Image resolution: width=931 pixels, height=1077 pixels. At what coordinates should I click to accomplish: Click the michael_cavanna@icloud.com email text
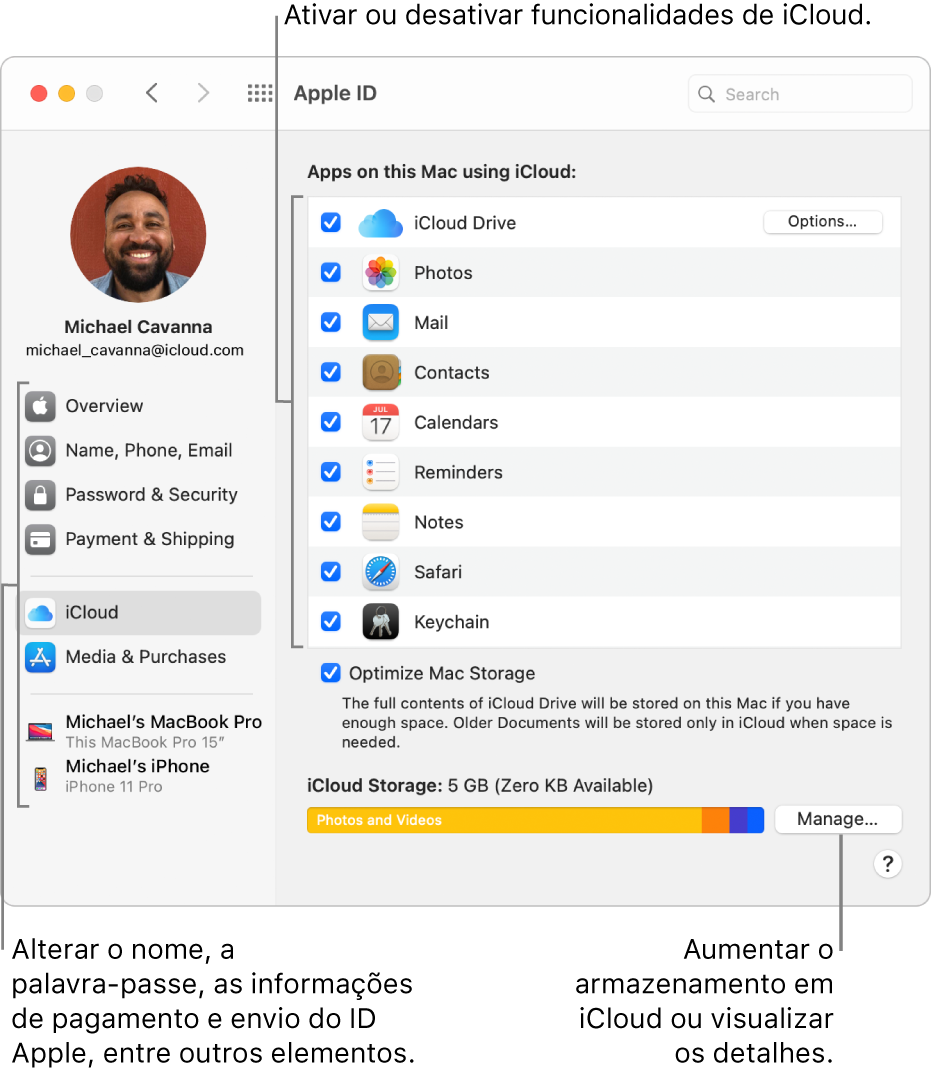[x=135, y=350]
